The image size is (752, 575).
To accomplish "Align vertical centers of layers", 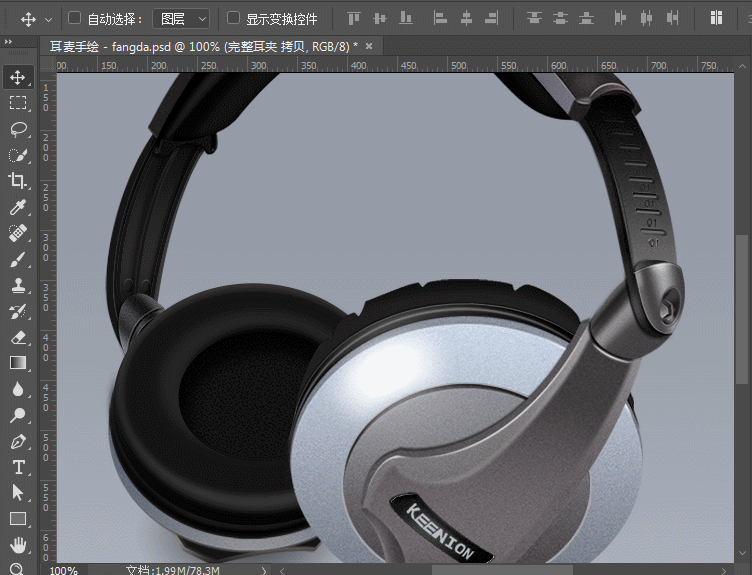I will (380, 18).
